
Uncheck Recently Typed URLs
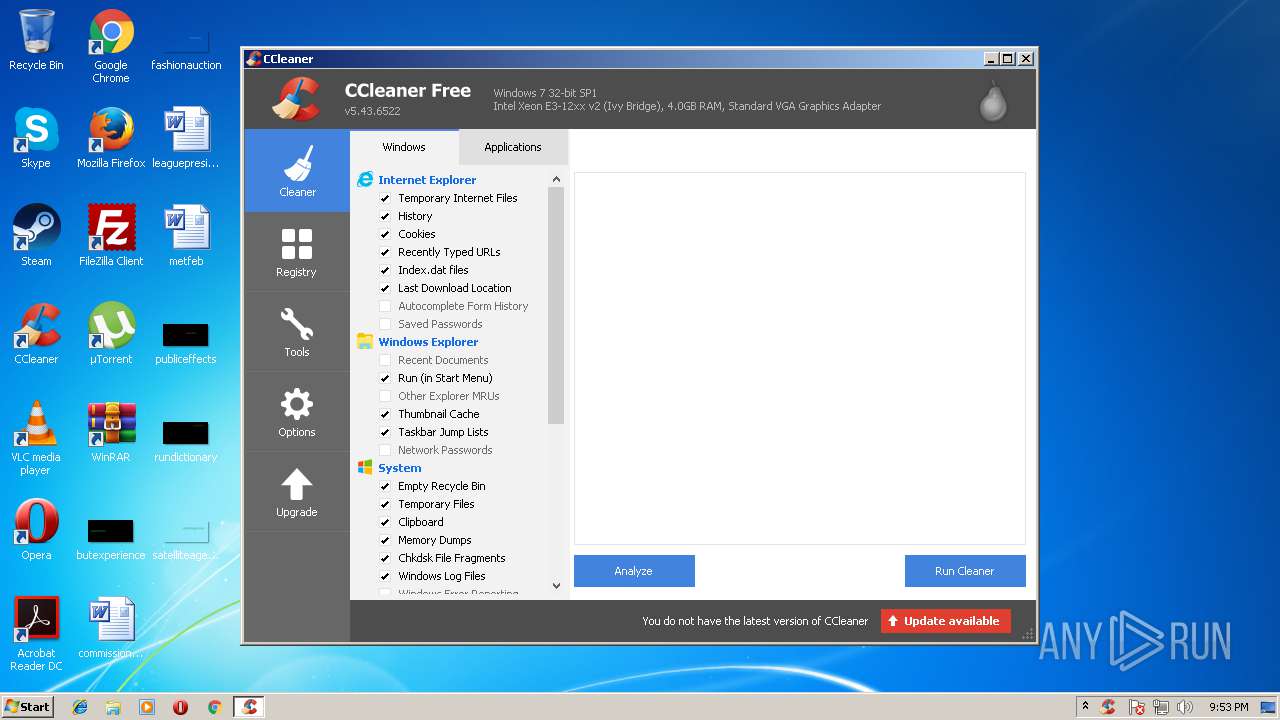[385, 252]
